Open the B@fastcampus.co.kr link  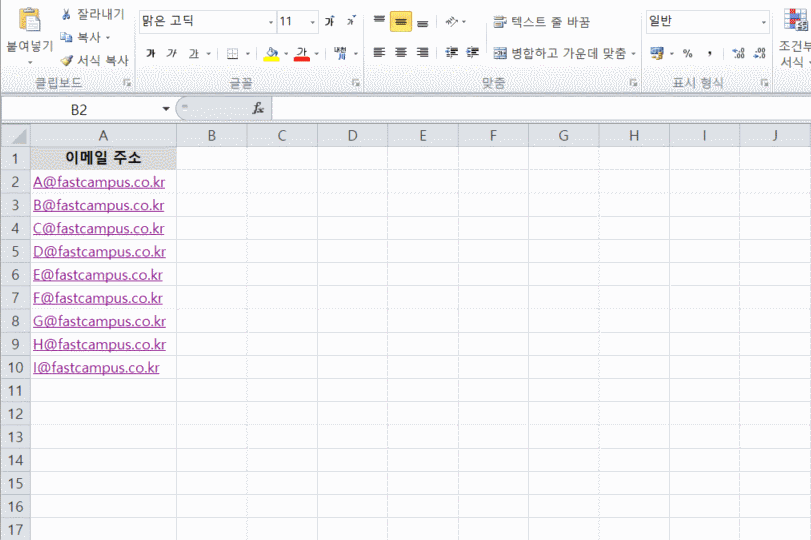click(x=99, y=205)
